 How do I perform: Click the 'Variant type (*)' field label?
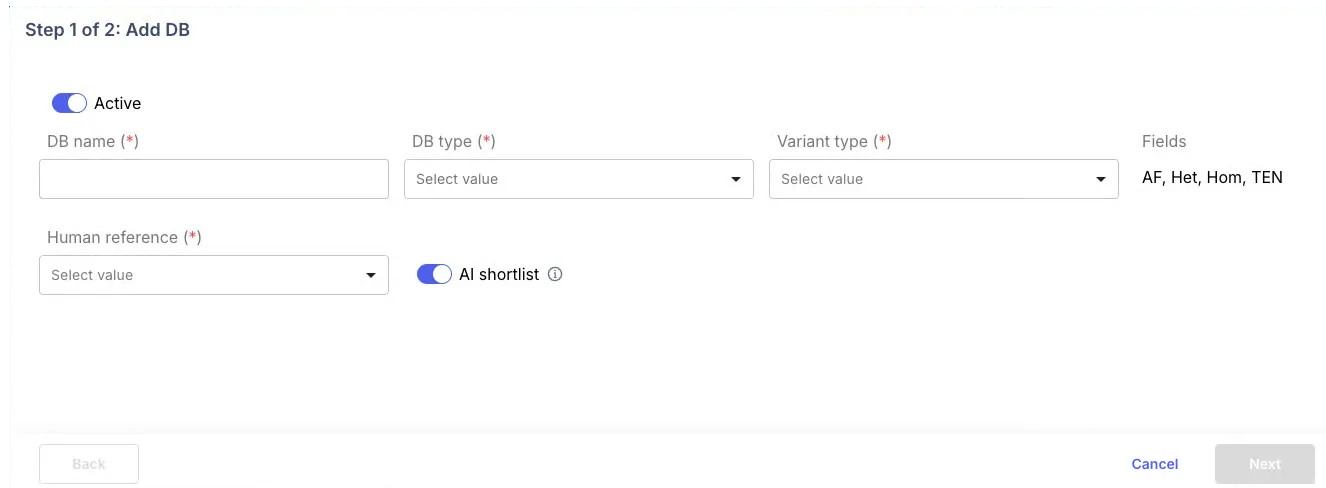point(833,141)
